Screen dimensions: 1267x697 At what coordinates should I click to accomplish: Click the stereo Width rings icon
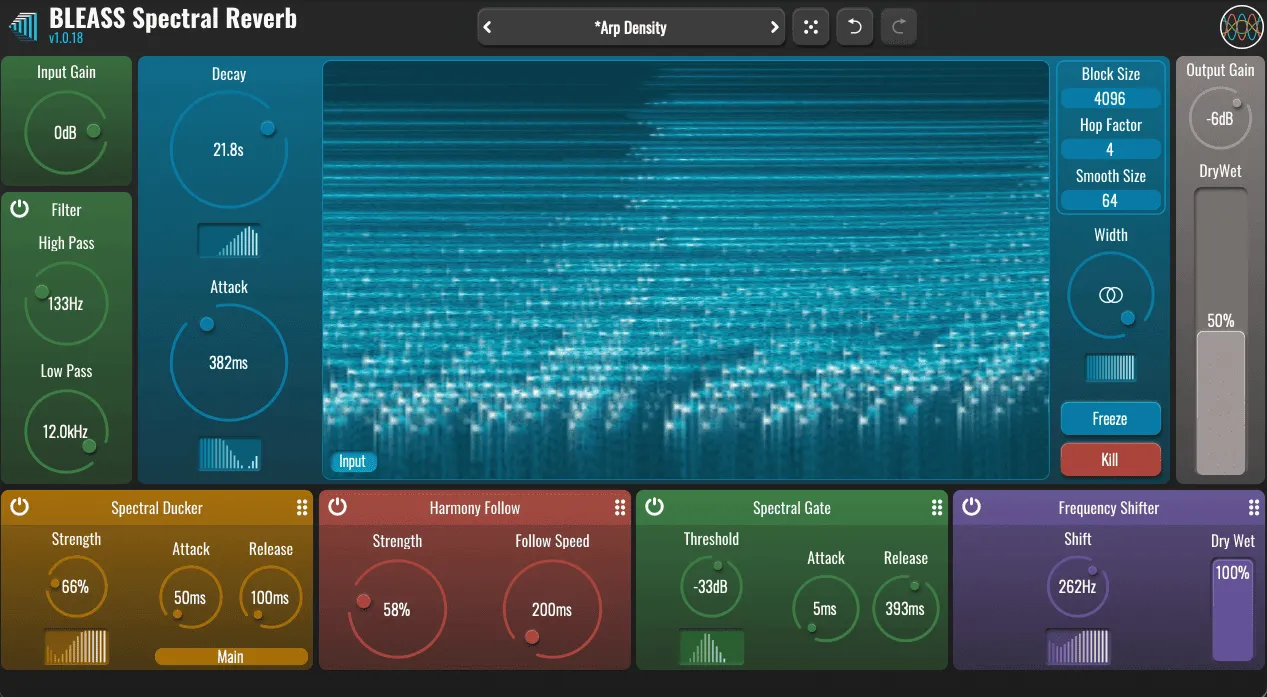[1110, 295]
